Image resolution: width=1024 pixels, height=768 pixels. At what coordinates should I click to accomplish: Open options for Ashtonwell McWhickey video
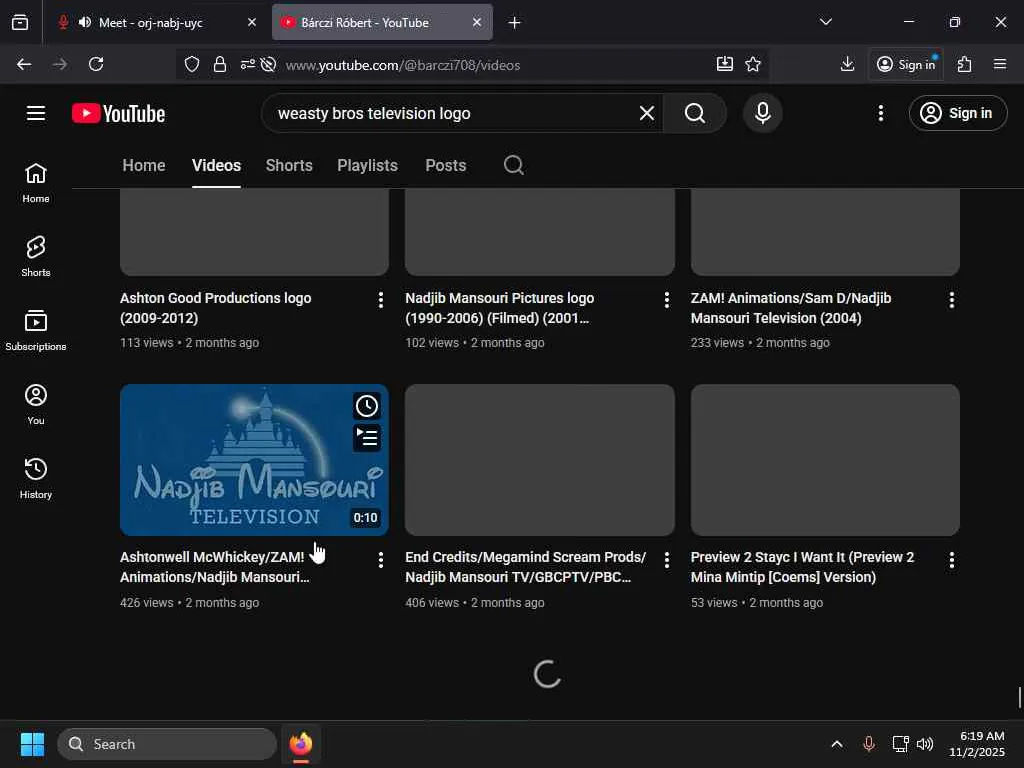(381, 560)
